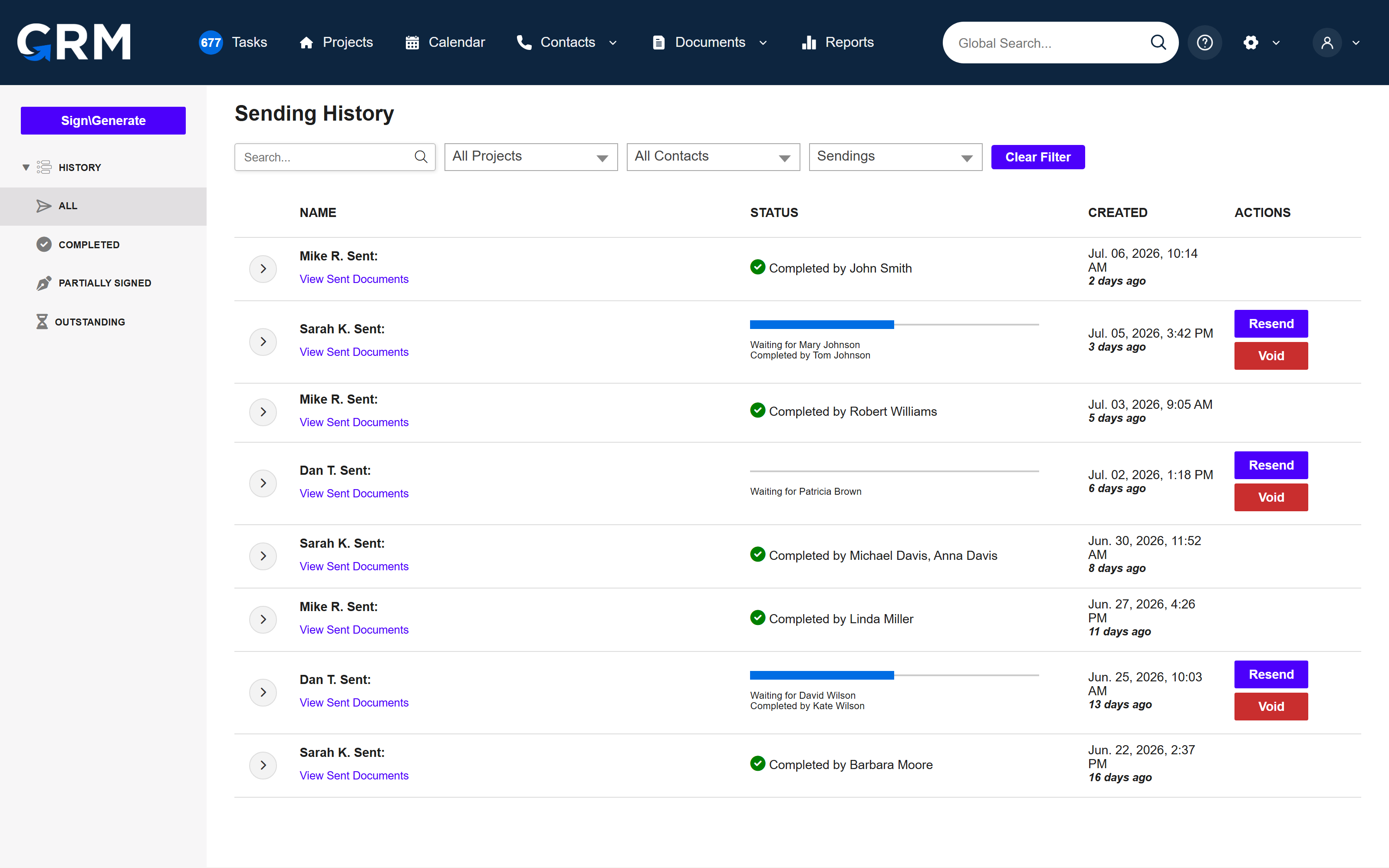The height and width of the screenshot is (868, 1389).
Task: Click green check icon beside John Smith
Action: pos(757,267)
